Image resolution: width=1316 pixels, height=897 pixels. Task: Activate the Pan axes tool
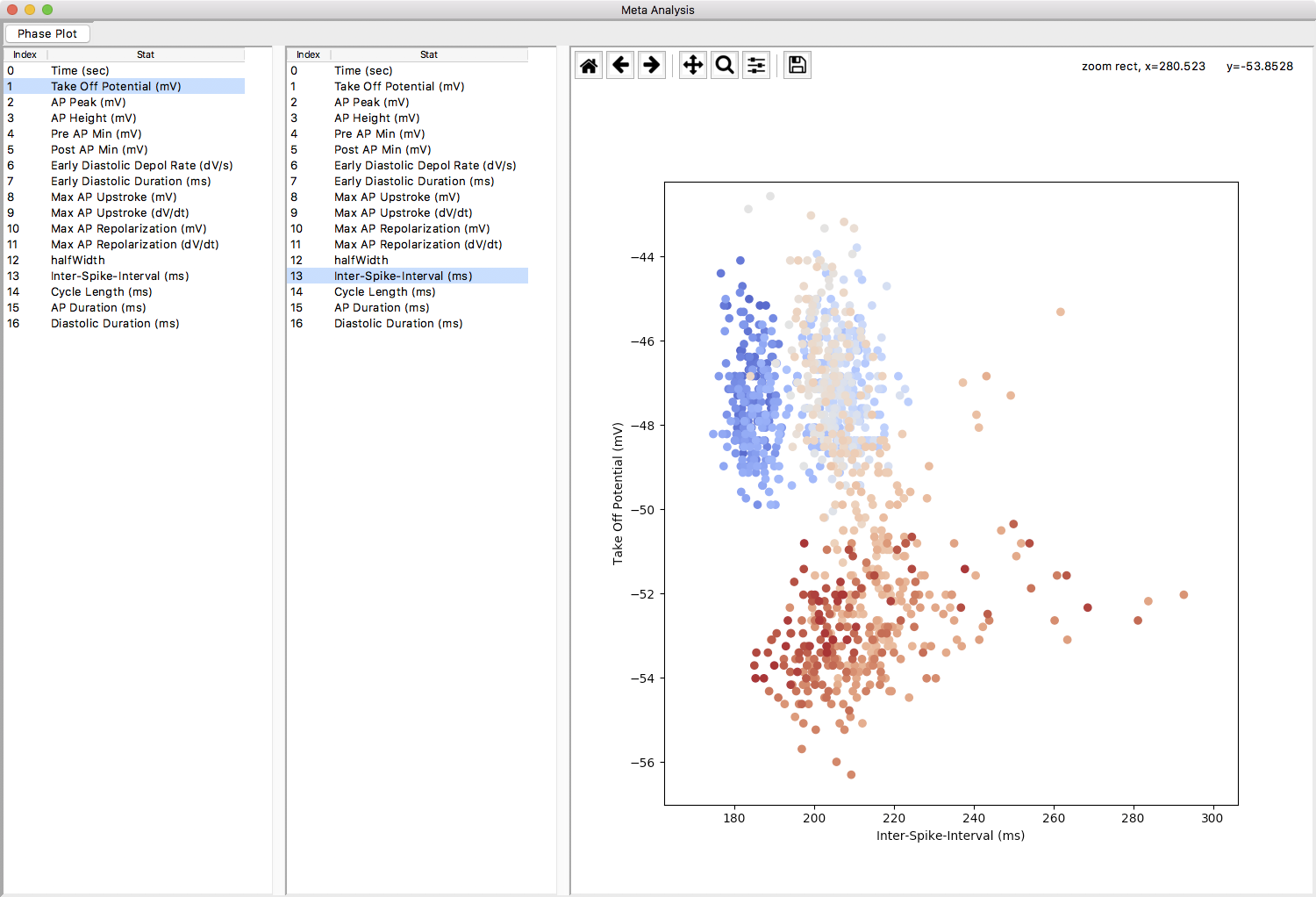[x=693, y=65]
